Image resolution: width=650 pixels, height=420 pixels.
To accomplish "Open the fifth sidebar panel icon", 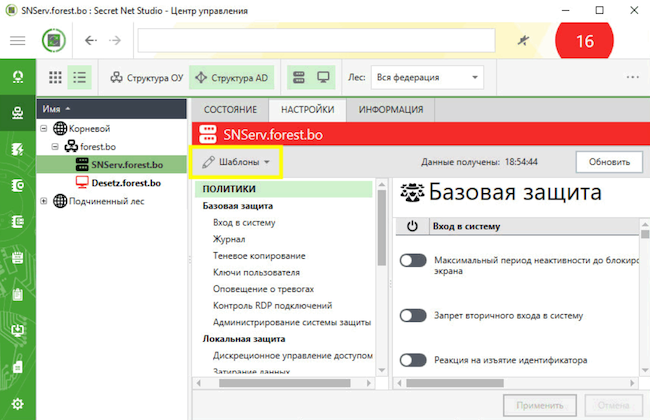I will (x=18, y=221).
